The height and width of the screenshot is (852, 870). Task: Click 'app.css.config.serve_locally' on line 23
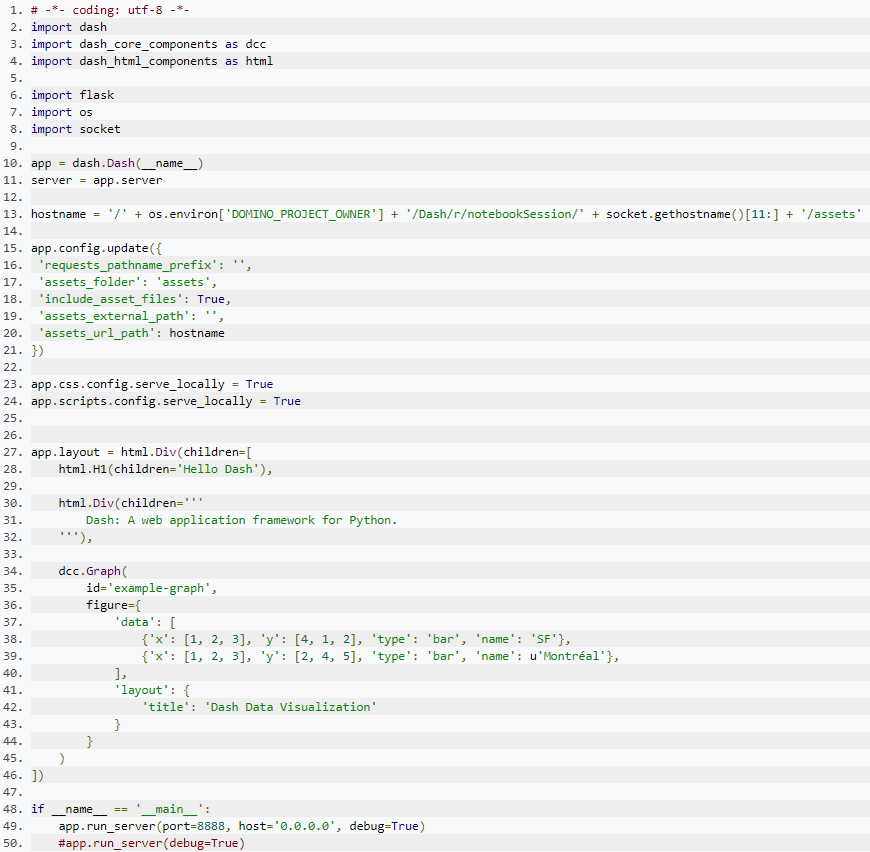pos(128,384)
